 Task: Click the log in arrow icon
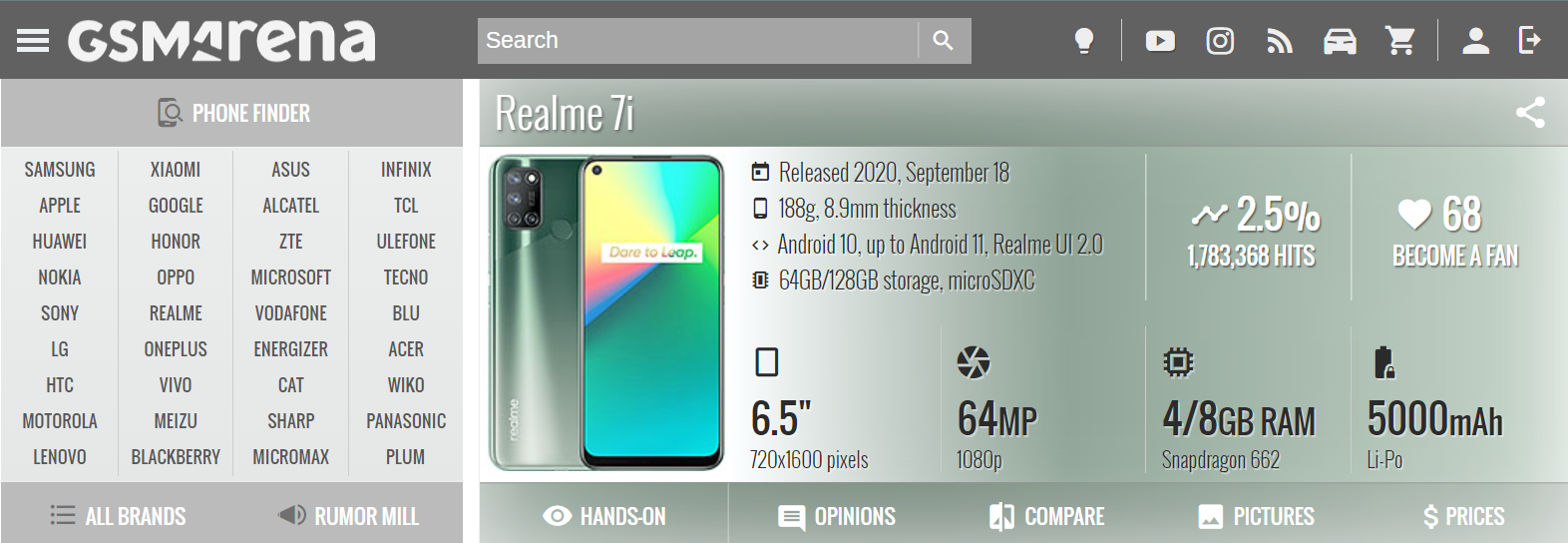tap(1529, 40)
